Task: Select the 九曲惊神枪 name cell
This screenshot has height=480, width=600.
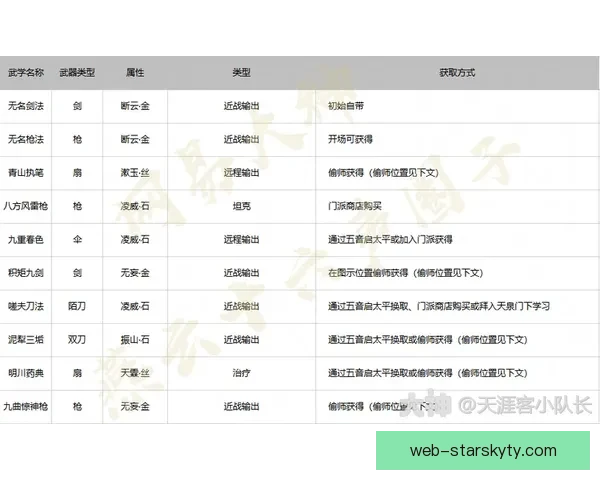Action: point(26,407)
